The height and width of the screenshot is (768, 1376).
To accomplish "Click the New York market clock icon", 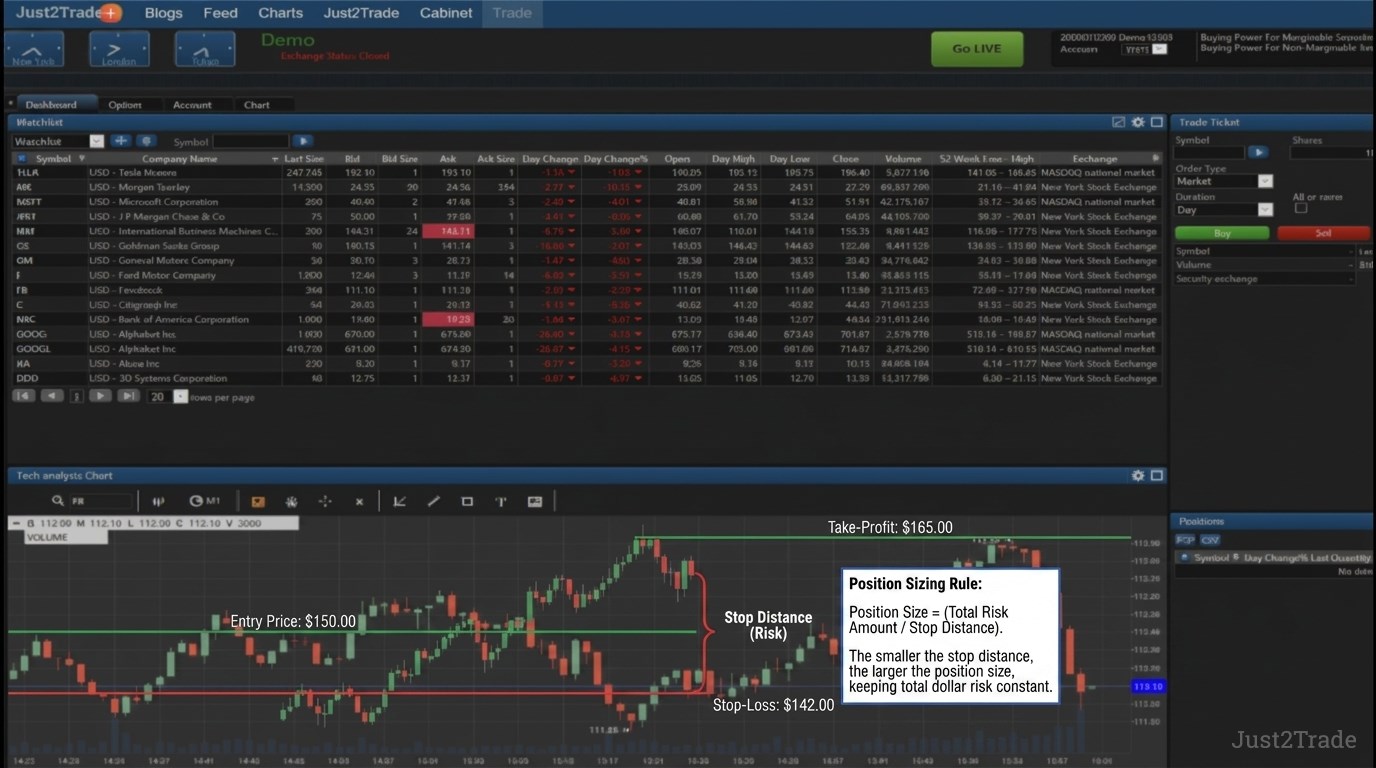I will tap(34, 49).
